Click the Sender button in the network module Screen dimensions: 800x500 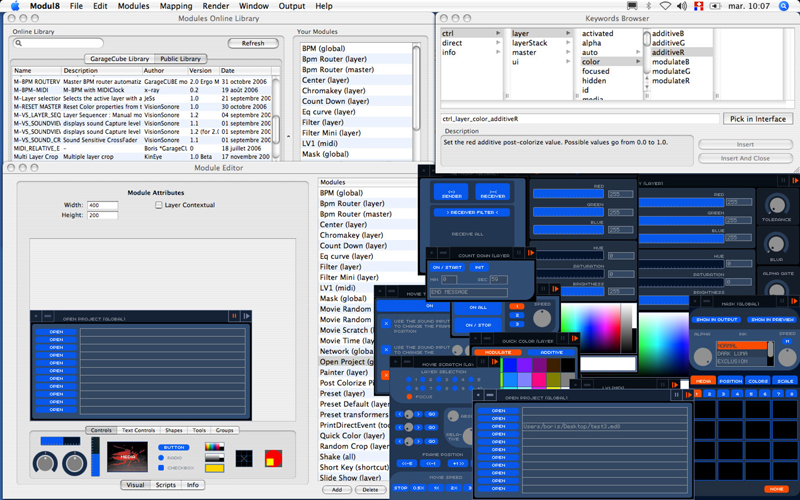452,192
